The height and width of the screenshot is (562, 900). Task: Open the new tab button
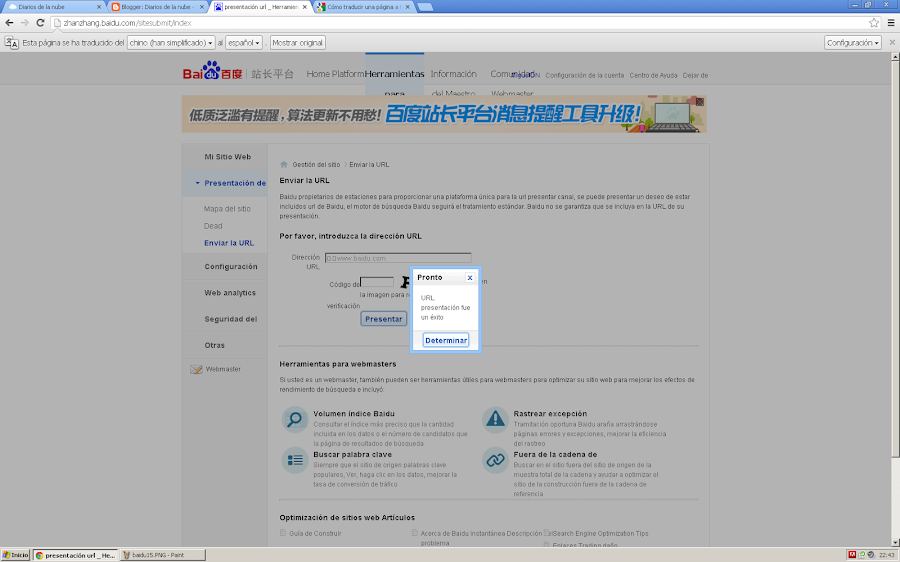click(425, 7)
